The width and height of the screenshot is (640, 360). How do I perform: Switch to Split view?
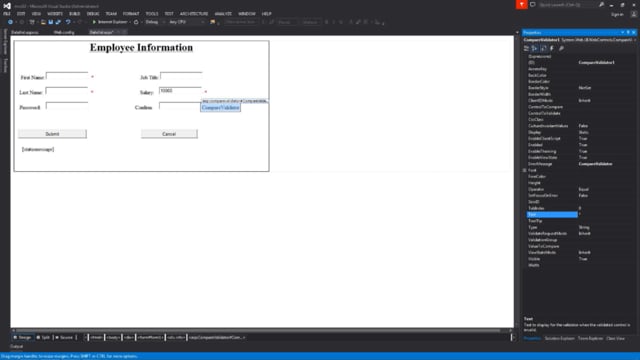click(x=43, y=338)
